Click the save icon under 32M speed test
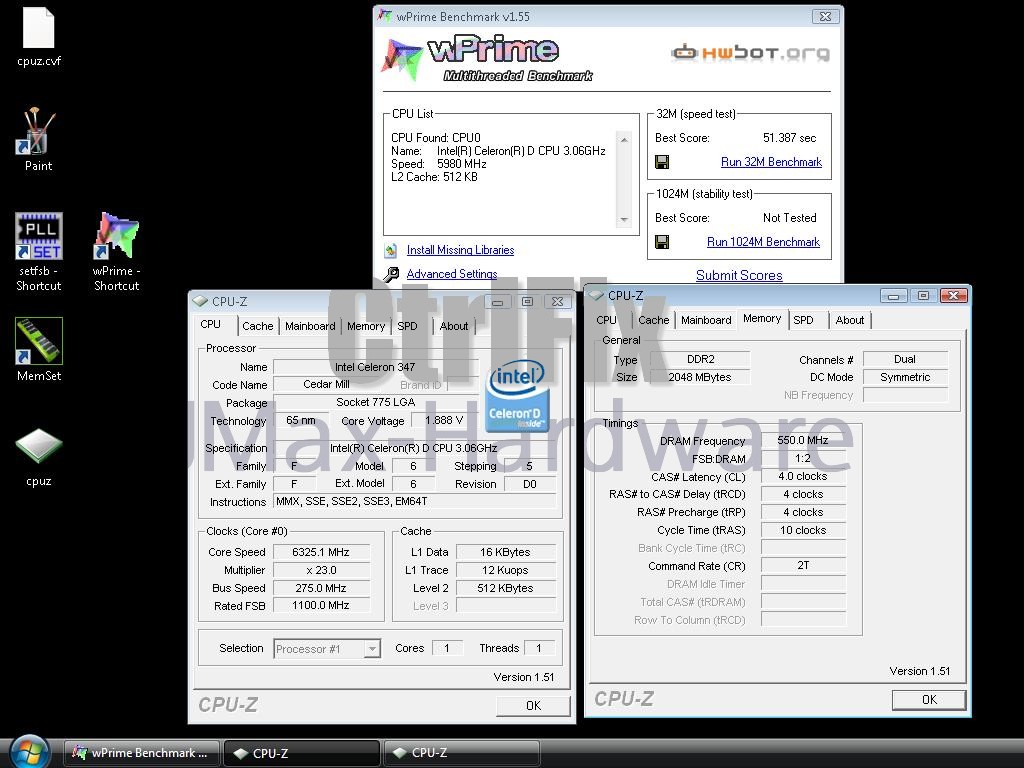Viewport: 1024px width, 768px height. tap(662, 162)
